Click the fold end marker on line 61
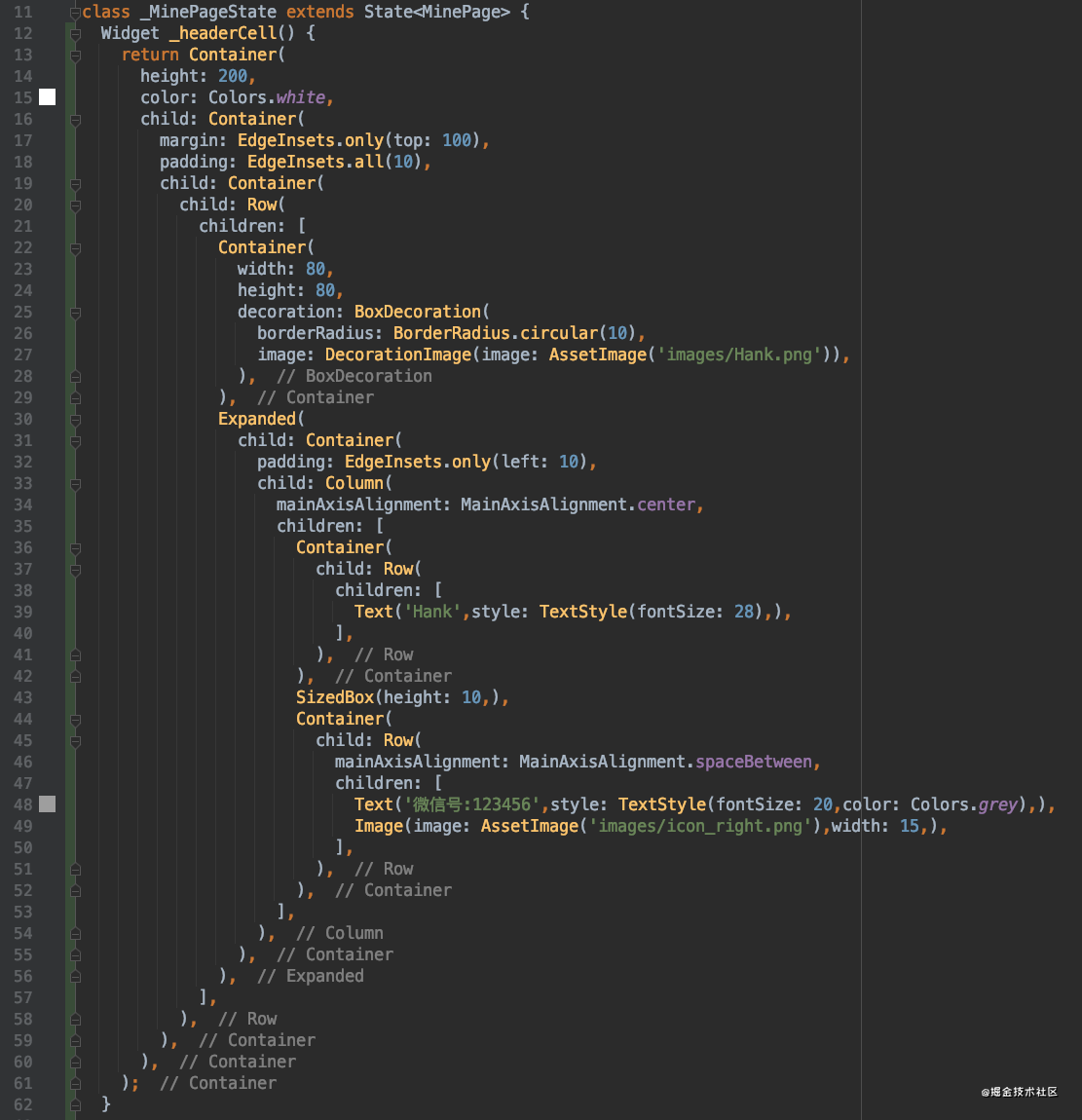 pos(75,1084)
